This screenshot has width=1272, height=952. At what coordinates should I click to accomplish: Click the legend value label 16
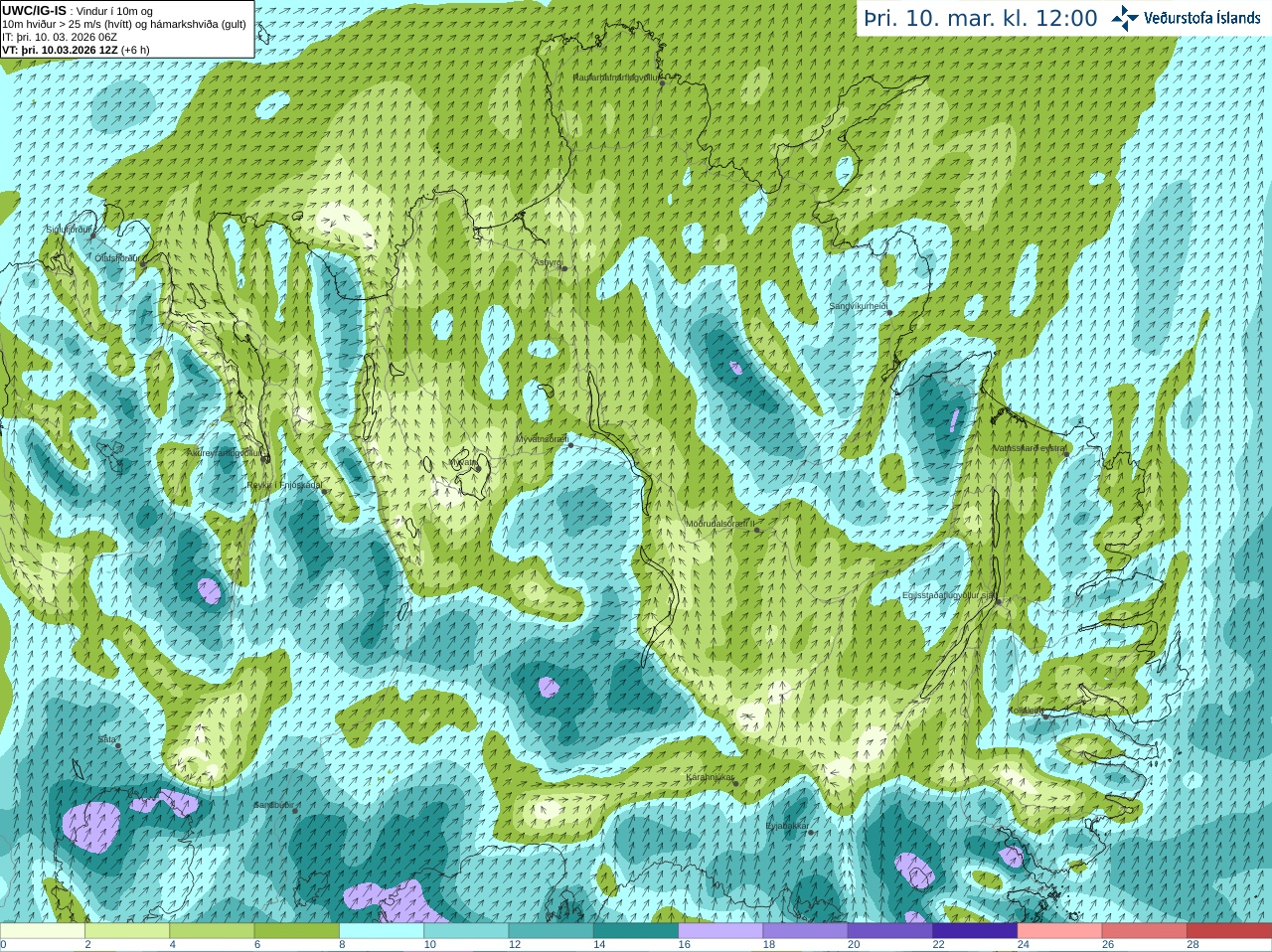[x=685, y=945]
